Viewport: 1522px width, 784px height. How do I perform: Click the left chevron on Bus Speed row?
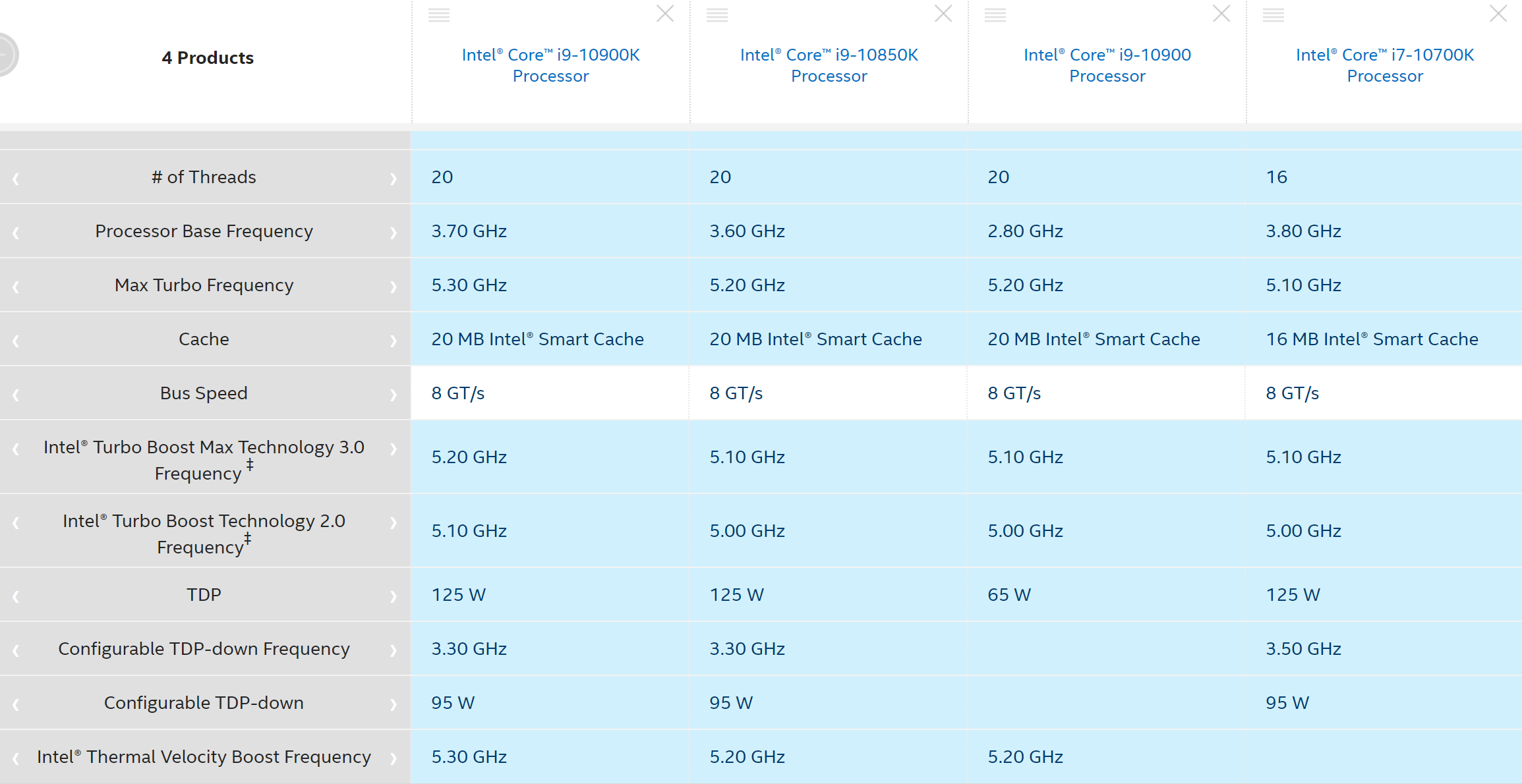(16, 395)
